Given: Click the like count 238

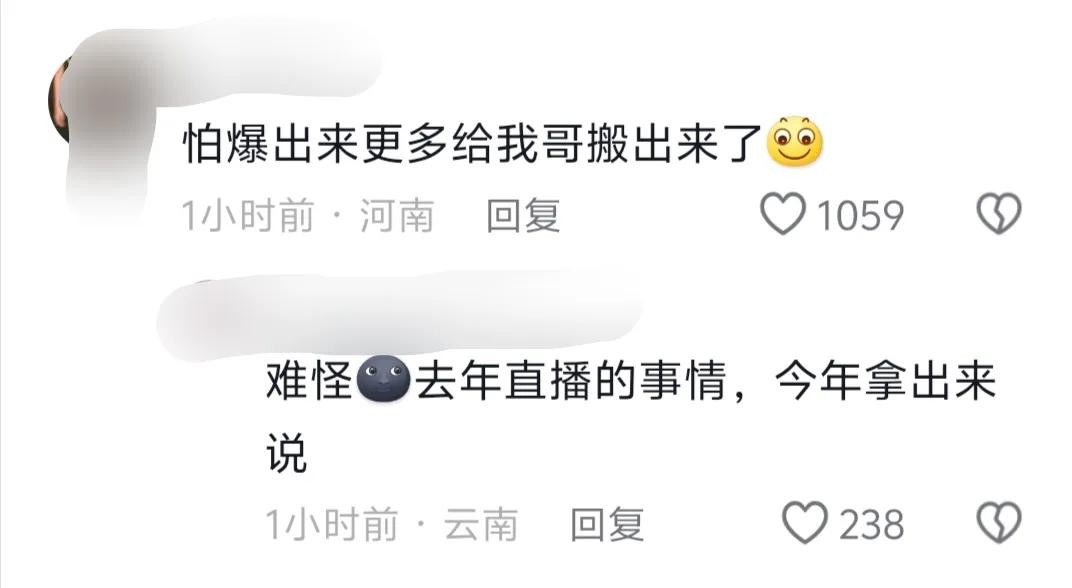Looking at the screenshot, I should coord(872,525).
